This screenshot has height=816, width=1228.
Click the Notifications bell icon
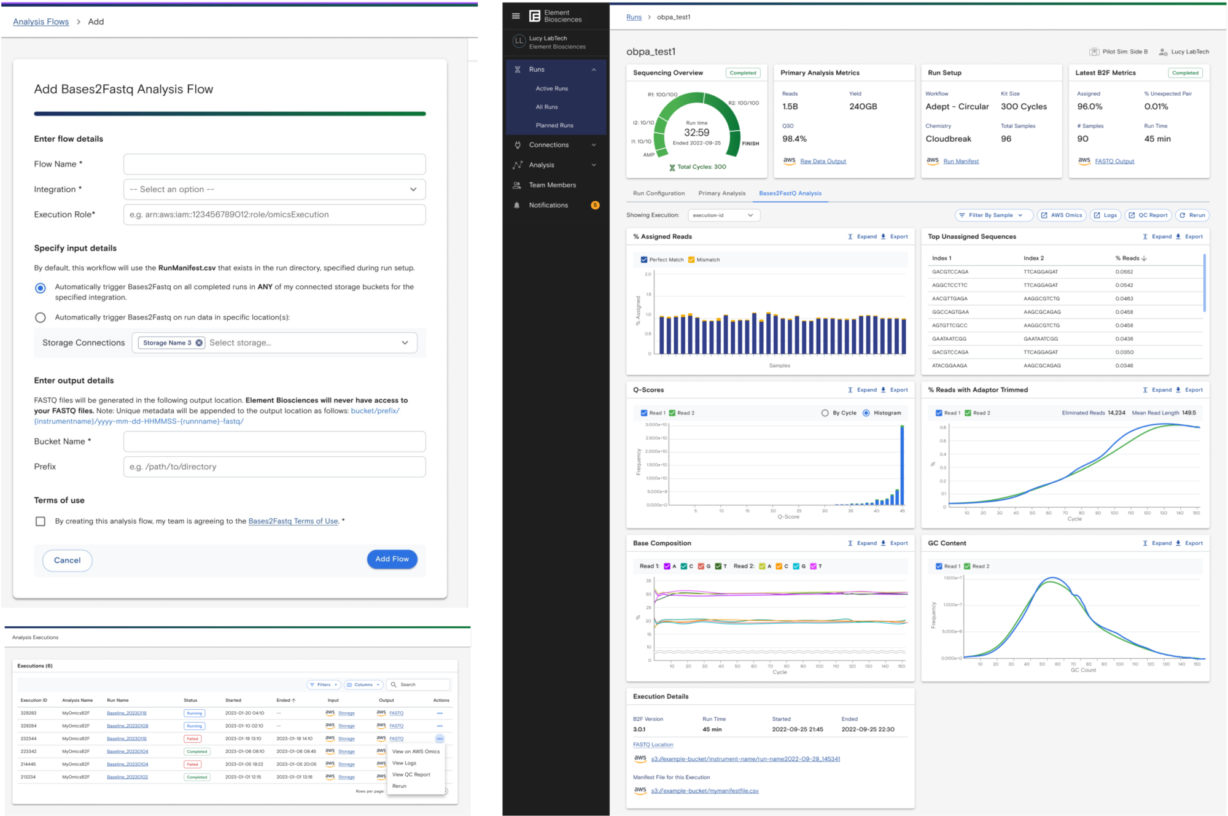click(x=517, y=205)
